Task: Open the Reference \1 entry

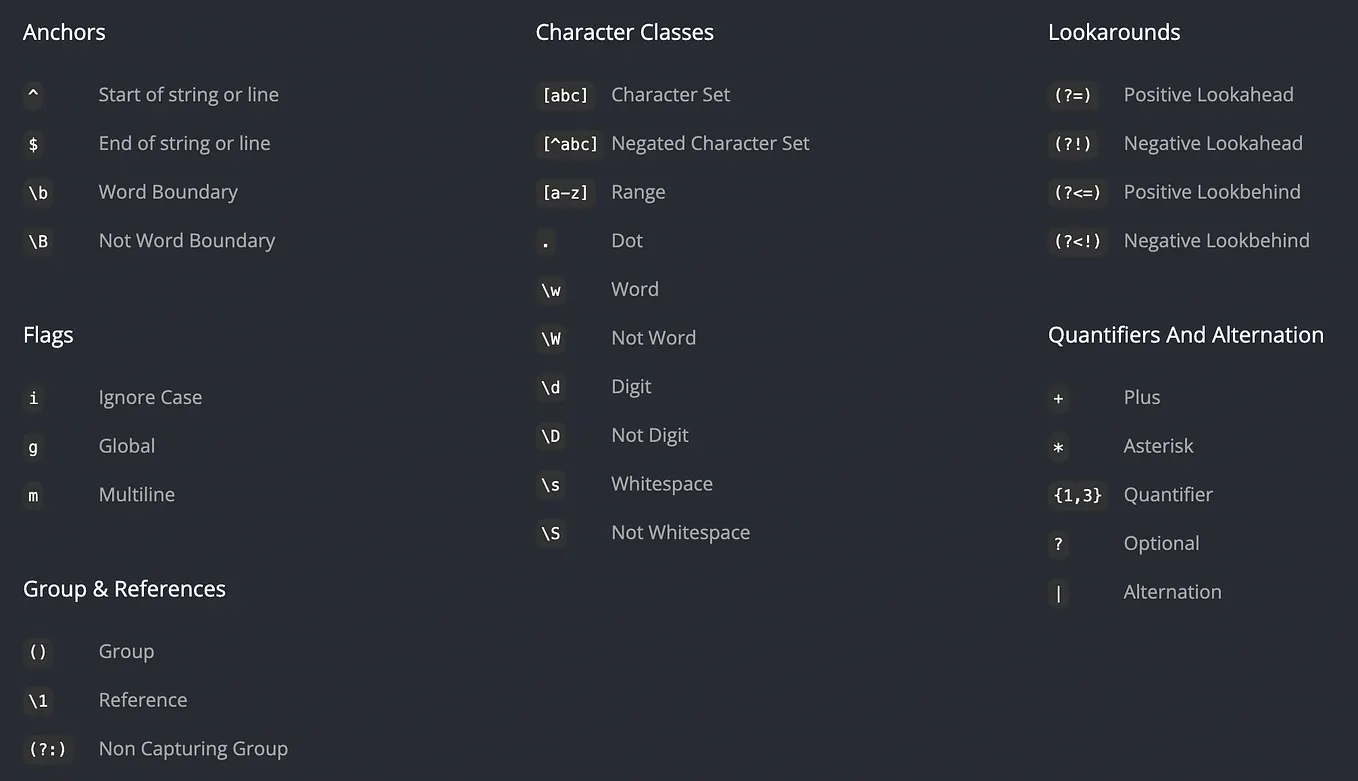Action: click(x=142, y=700)
